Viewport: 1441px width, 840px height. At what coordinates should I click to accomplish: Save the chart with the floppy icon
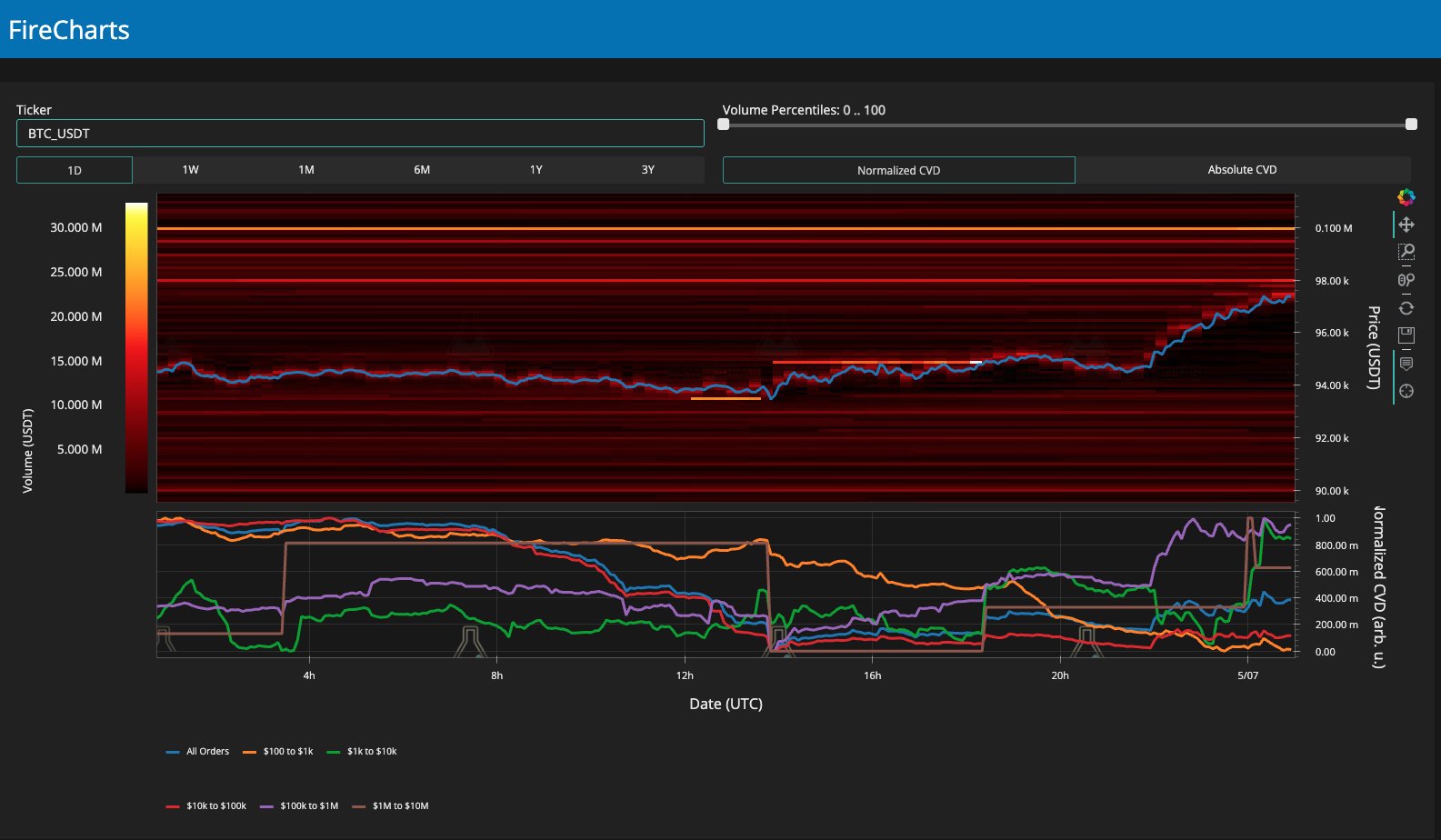pos(1406,335)
